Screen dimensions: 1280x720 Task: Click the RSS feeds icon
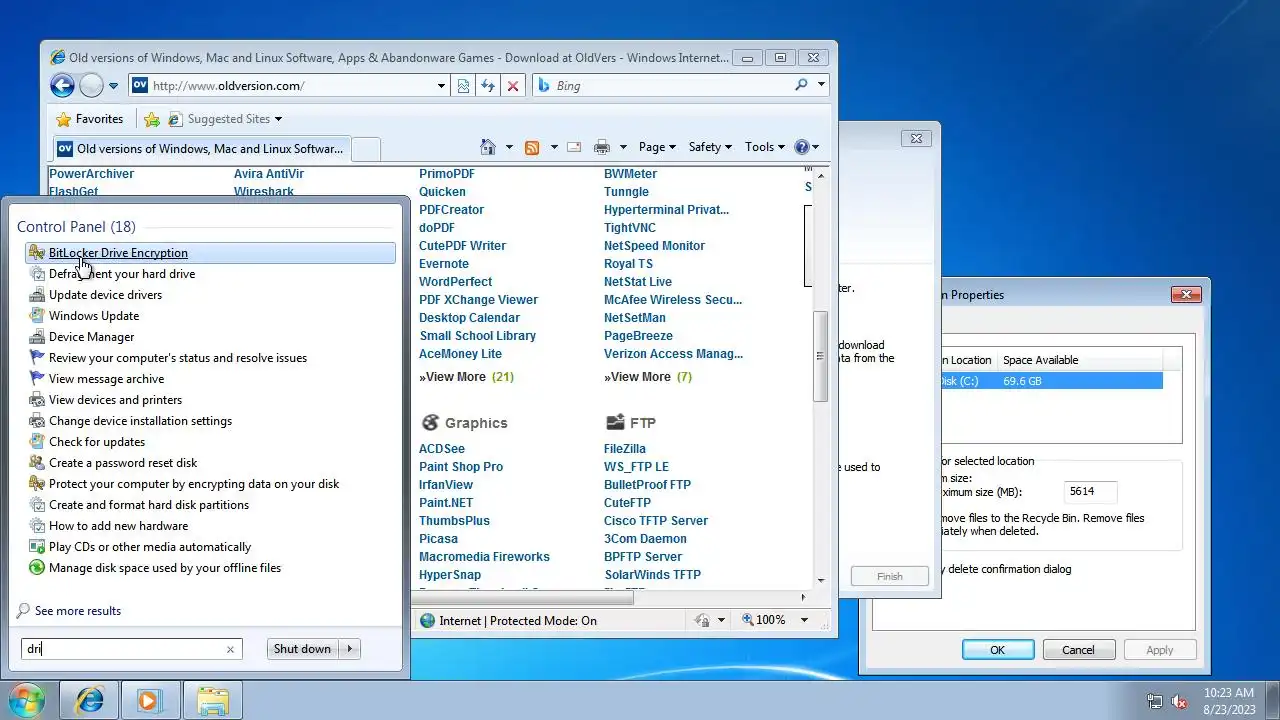click(532, 147)
